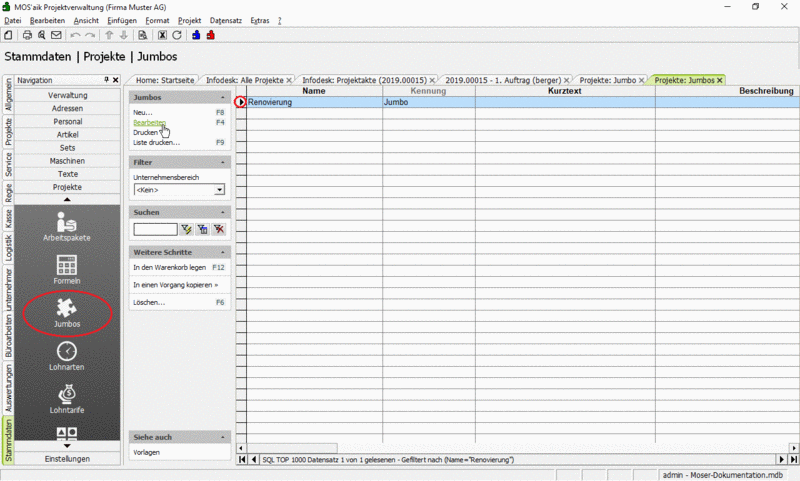This screenshot has height=481, width=800.
Task: Collapse the Filter section
Action: 222,162
